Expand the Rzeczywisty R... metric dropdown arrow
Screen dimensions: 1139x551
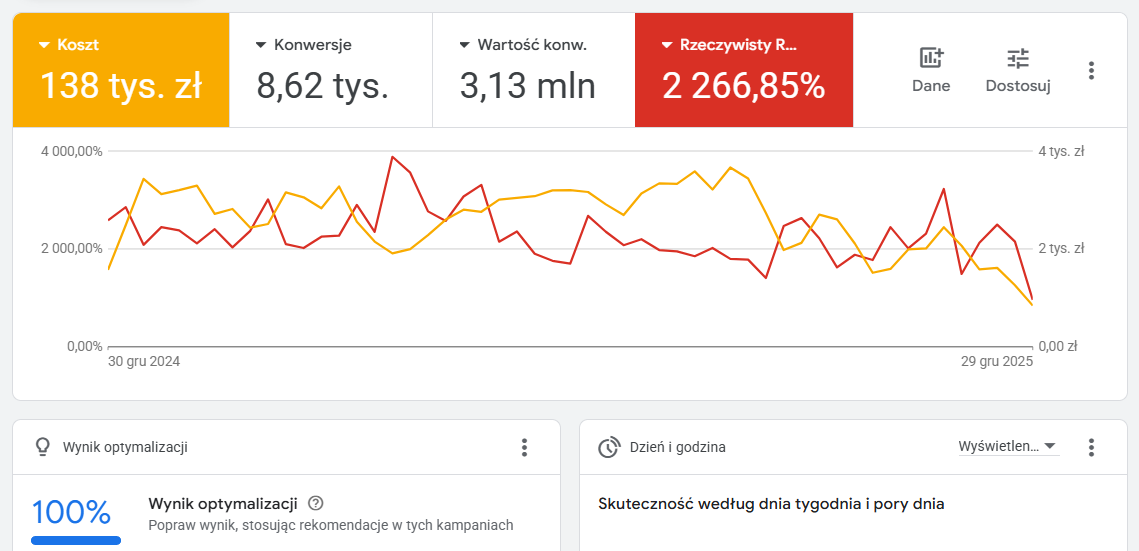[x=667, y=45]
